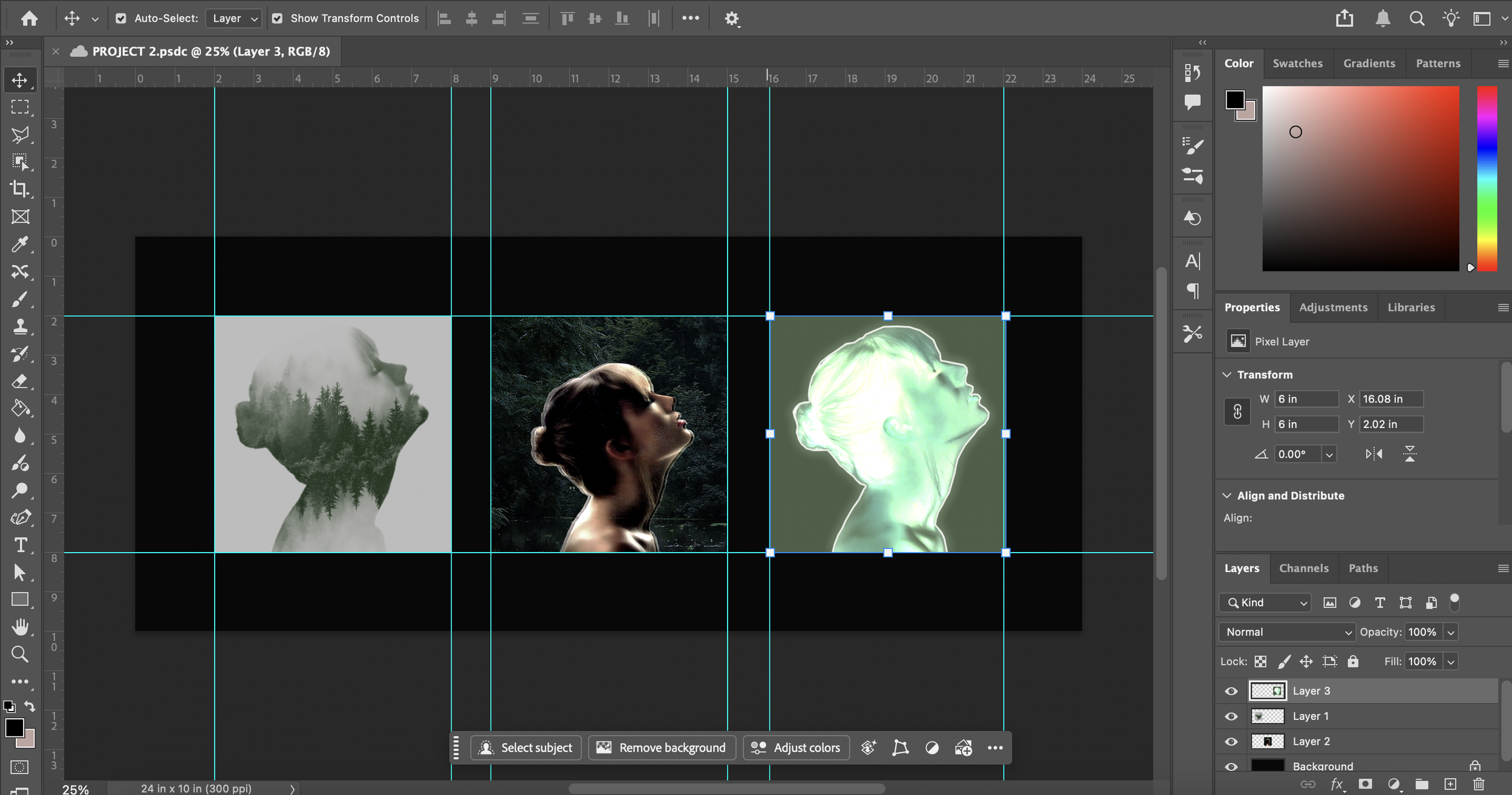This screenshot has height=795, width=1512.
Task: Select the Zoom tool
Action: click(x=20, y=654)
